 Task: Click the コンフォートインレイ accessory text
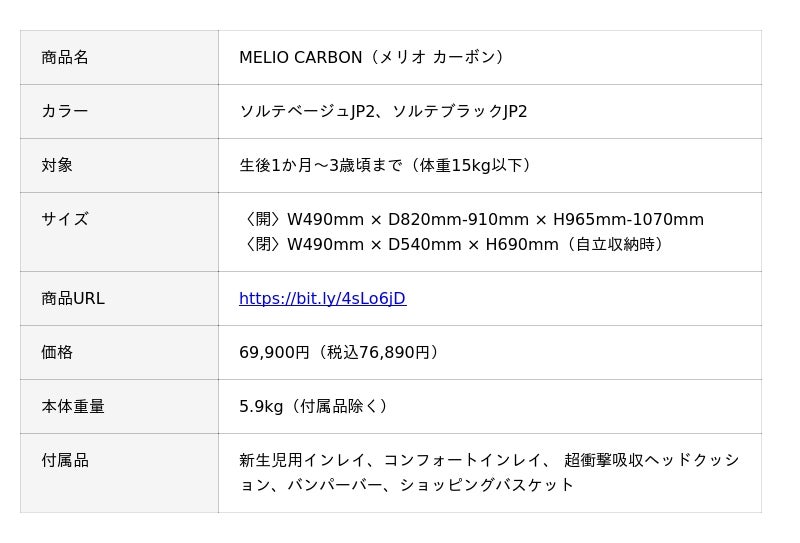tap(463, 461)
